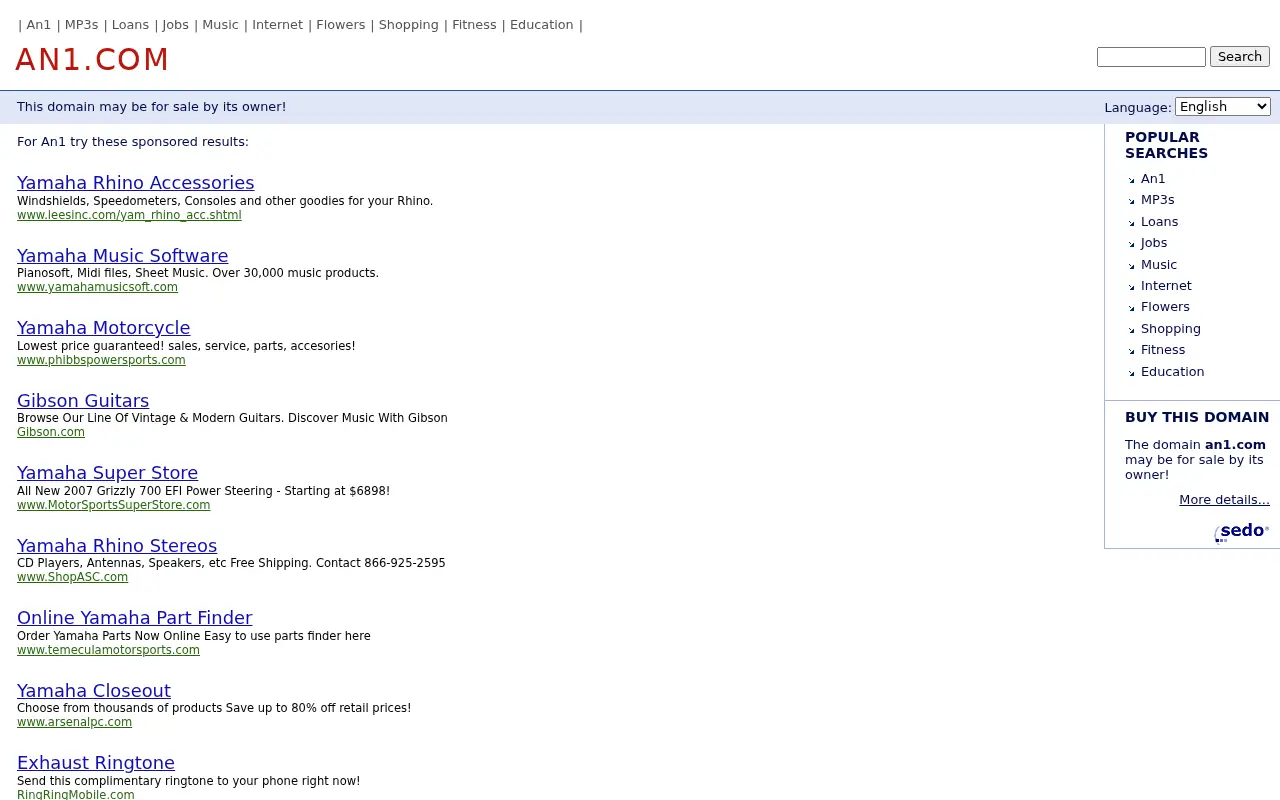This screenshot has width=1280, height=800.
Task: Open the Yamaha Super Store result
Action: click(108, 472)
